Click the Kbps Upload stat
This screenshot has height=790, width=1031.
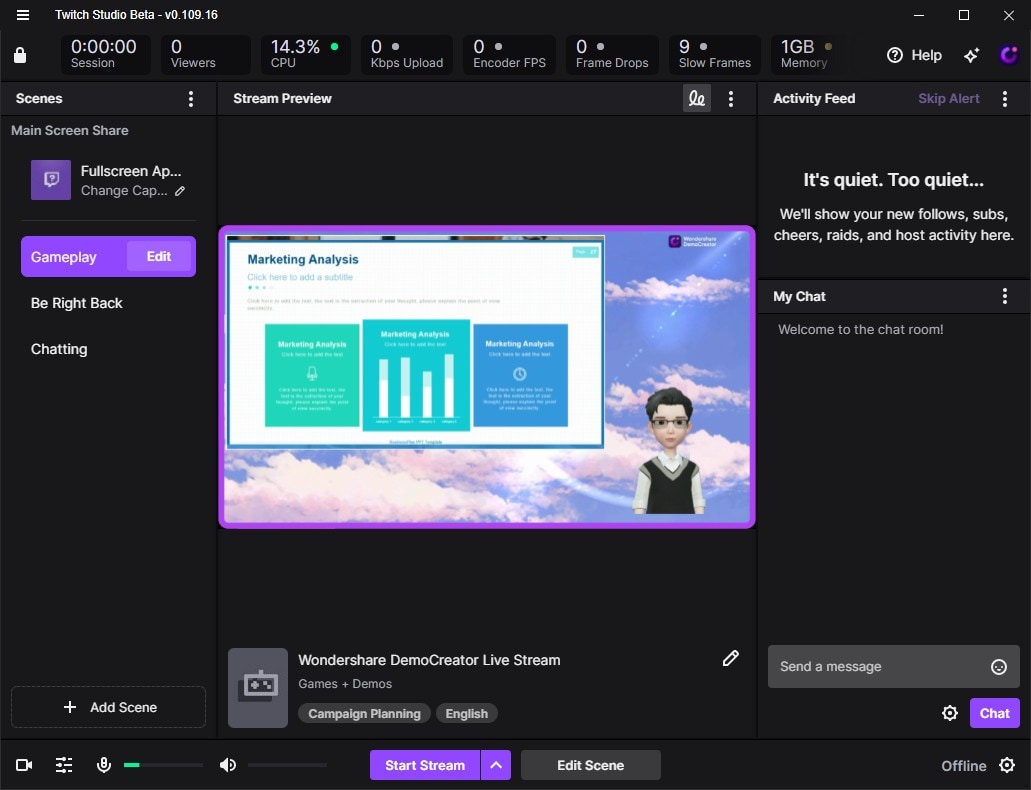click(407, 54)
